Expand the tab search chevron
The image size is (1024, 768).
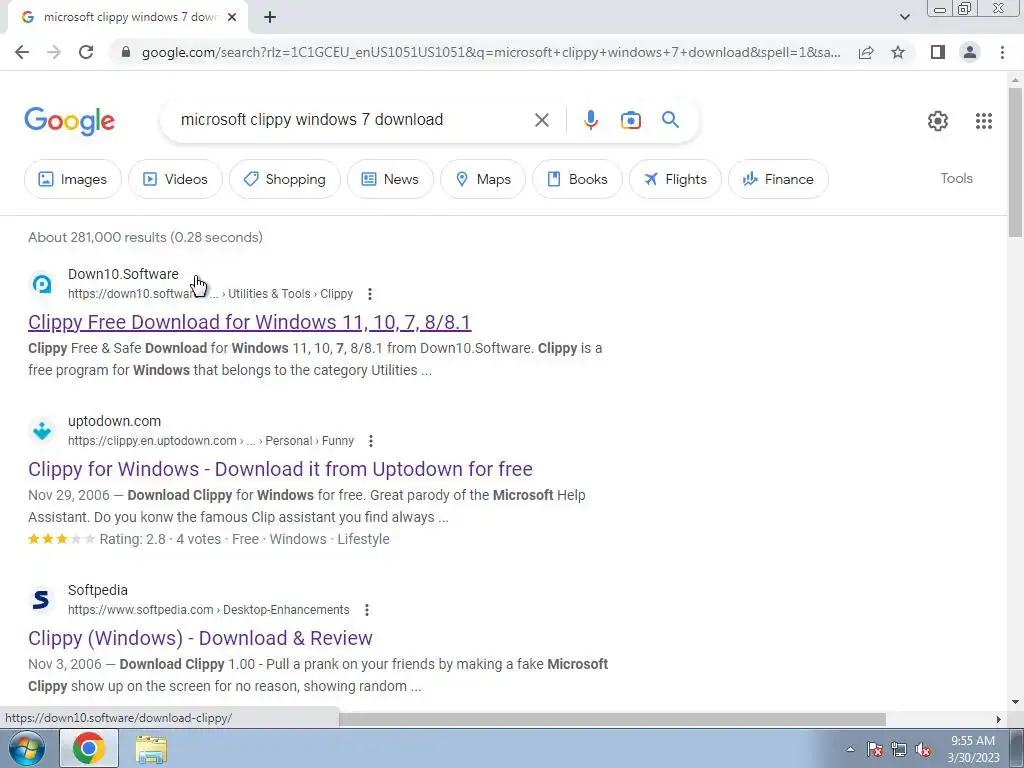coord(904,17)
